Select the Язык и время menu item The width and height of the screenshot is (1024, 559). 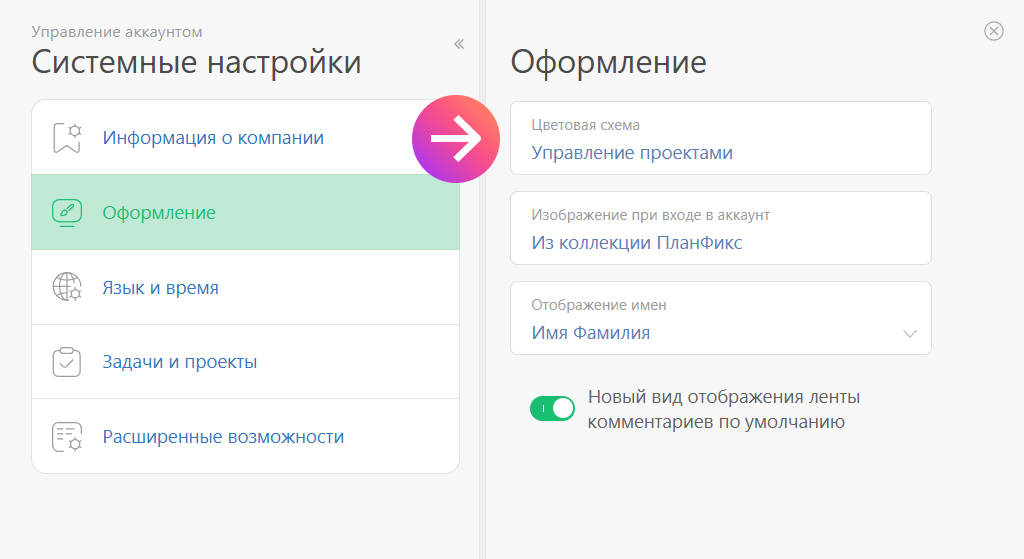pos(246,287)
